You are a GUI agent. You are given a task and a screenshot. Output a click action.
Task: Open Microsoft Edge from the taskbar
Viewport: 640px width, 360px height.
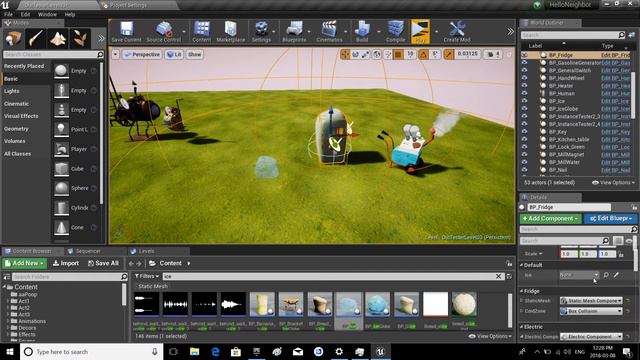coord(215,351)
